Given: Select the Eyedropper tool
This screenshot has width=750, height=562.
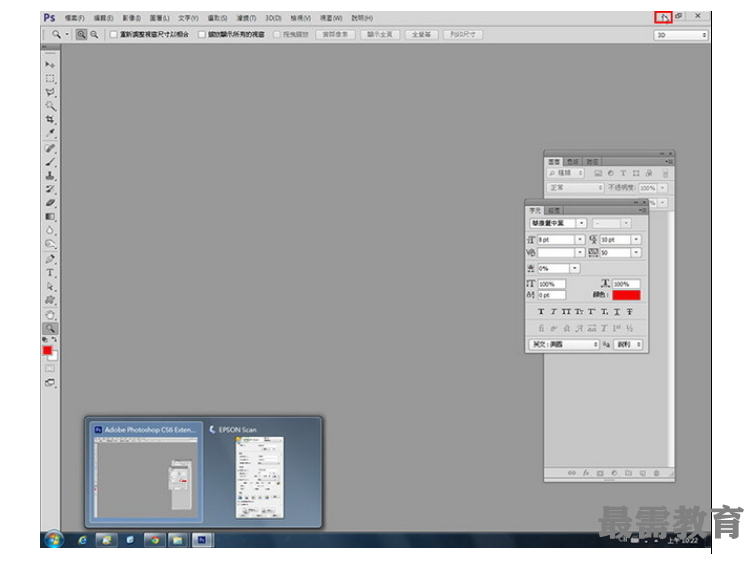Looking at the screenshot, I should point(50,132).
